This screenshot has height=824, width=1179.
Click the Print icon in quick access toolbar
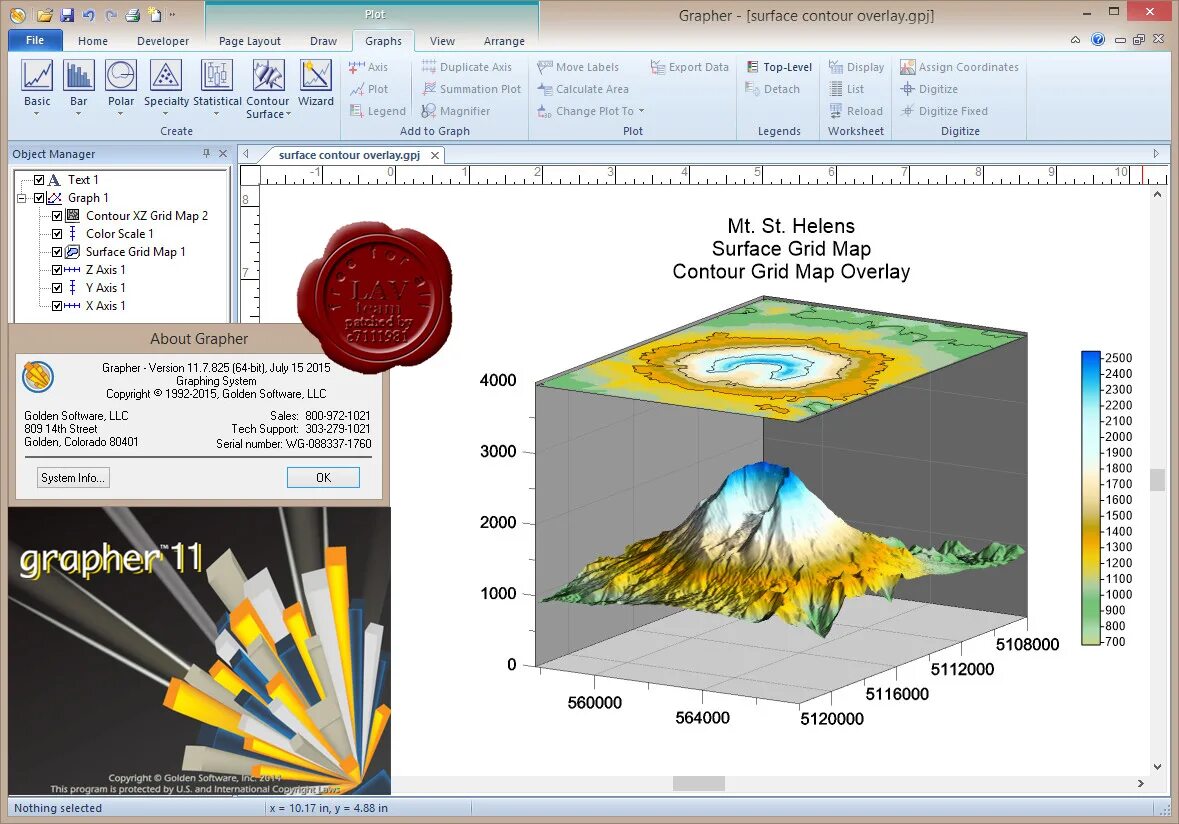pos(132,14)
